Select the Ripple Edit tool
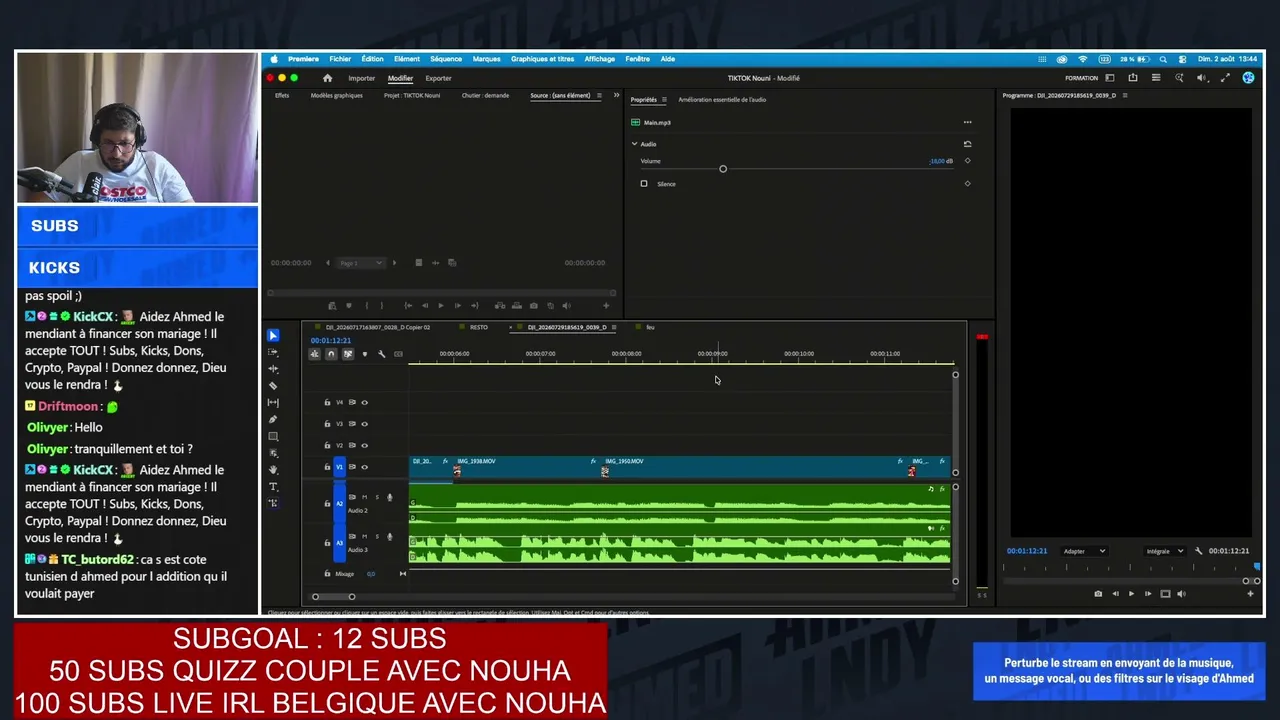 [x=273, y=369]
